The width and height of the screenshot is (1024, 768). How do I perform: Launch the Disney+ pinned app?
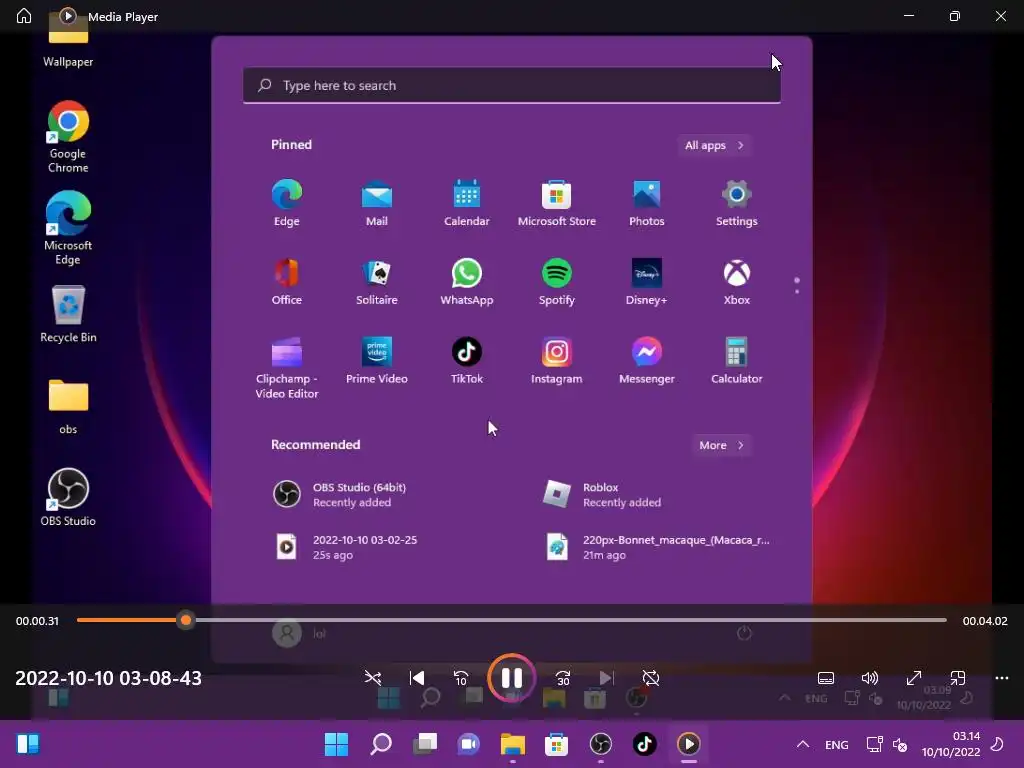[x=647, y=281]
